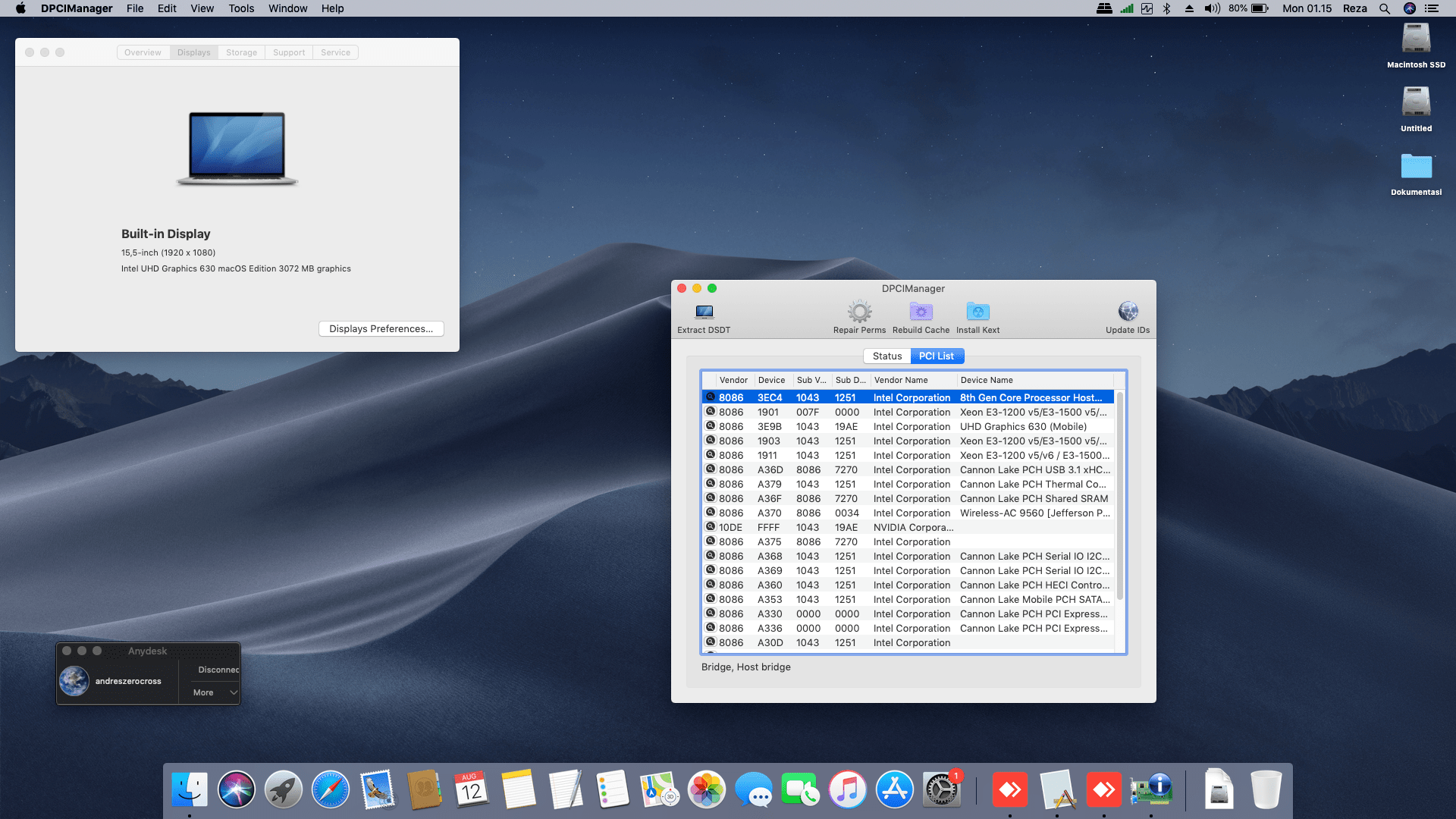Click Displays Preferences button
The height and width of the screenshot is (819, 1456).
(381, 328)
